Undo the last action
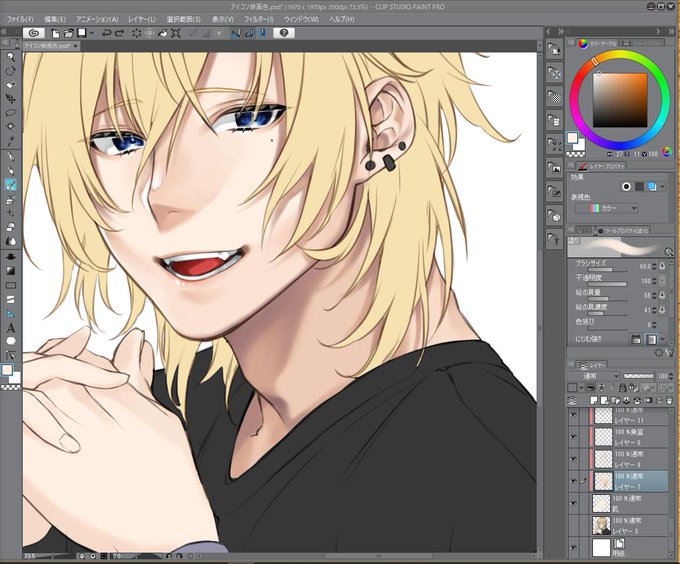Image resolution: width=680 pixels, height=564 pixels. pyautogui.click(x=106, y=33)
